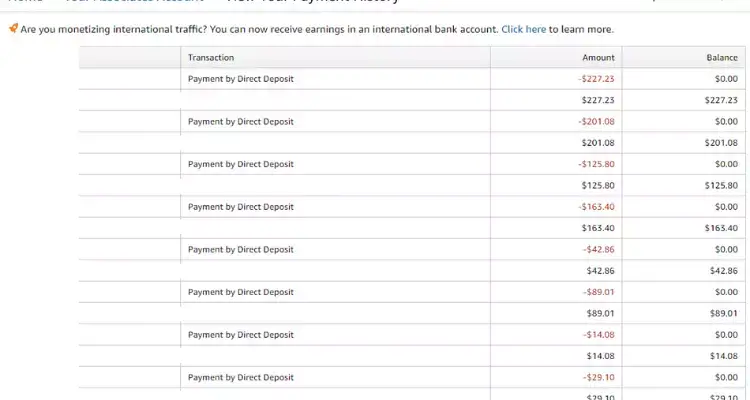Select Payment by Direct Deposit for -$227.23
Image resolution: width=750 pixels, height=400 pixels.
(241, 78)
